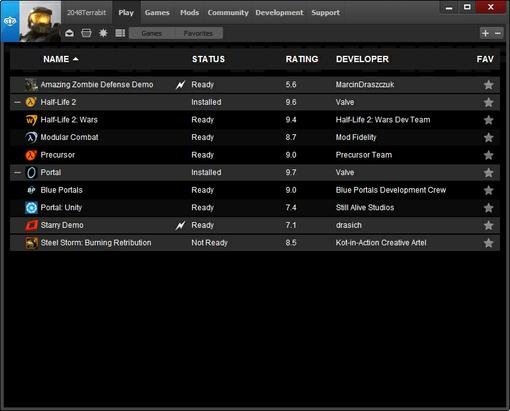The image size is (510, 411).
Task: Collapse the Portal group
Action: pos(17,173)
